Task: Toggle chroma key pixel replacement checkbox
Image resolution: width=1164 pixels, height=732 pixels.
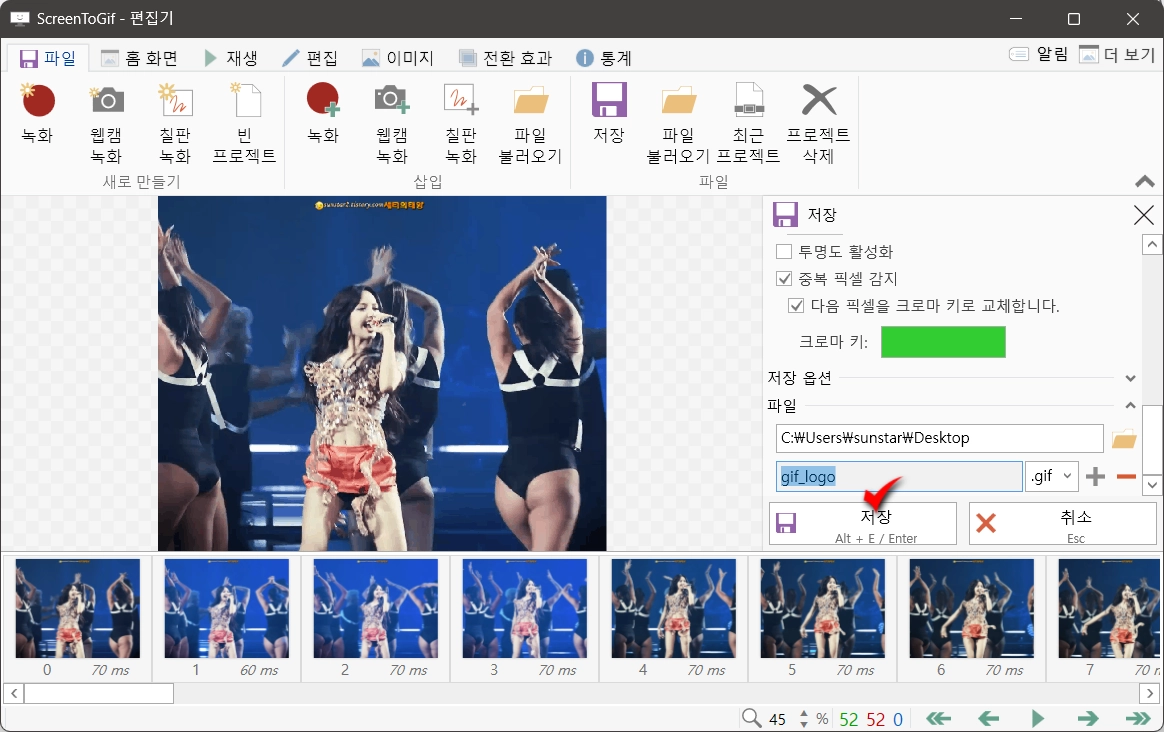Action: 797,305
